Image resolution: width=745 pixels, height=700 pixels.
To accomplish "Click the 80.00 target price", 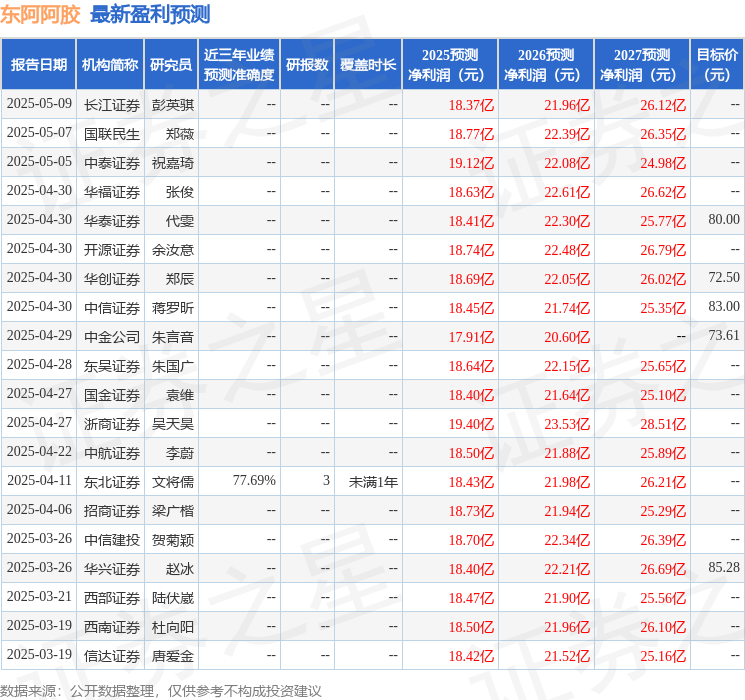I will point(724,220).
